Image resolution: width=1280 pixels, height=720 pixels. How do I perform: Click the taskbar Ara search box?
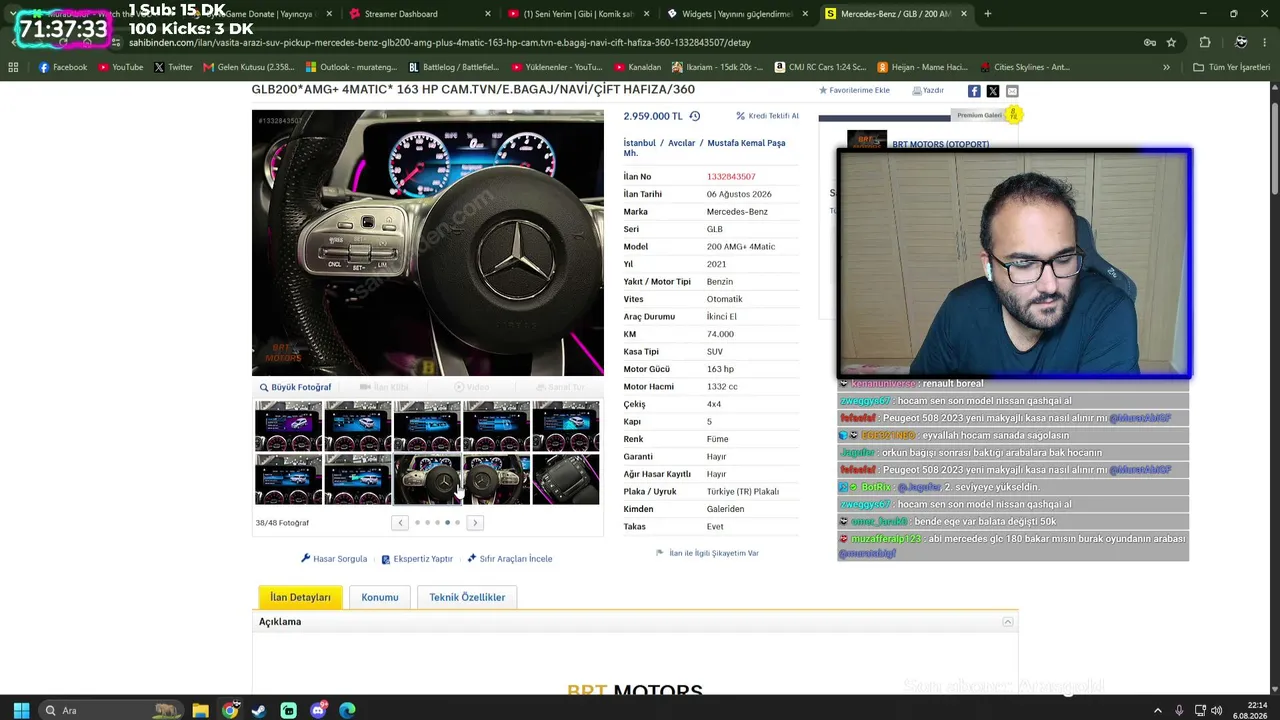pyautogui.click(x=112, y=710)
